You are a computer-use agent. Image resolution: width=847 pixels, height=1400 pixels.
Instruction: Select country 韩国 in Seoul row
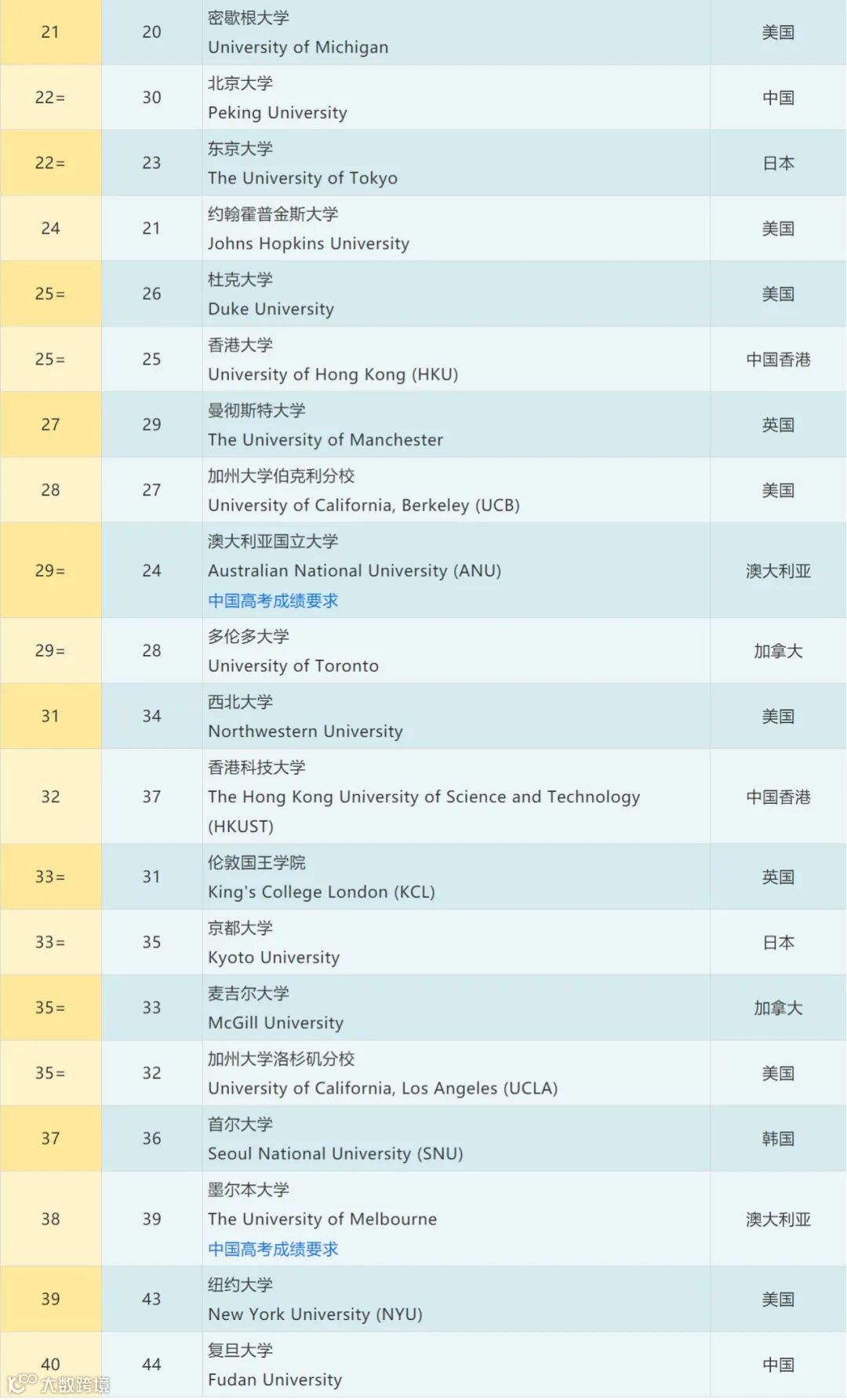point(778,1139)
